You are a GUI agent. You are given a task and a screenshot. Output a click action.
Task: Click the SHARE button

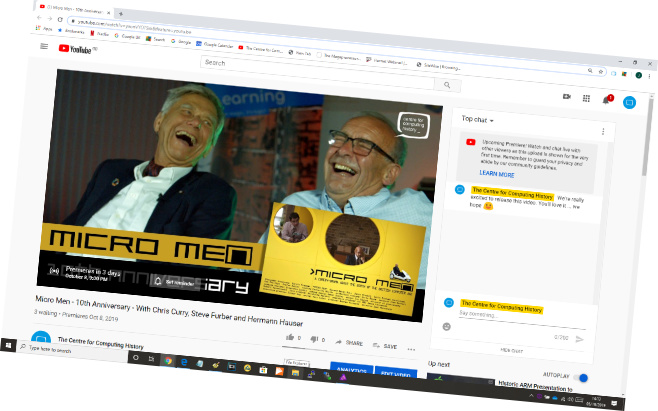click(349, 343)
